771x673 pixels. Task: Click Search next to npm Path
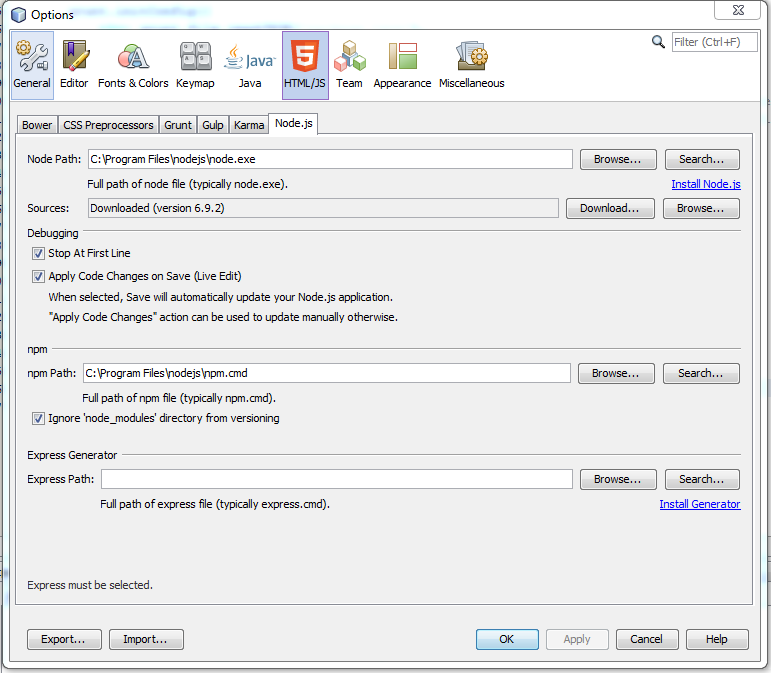[x=701, y=374]
